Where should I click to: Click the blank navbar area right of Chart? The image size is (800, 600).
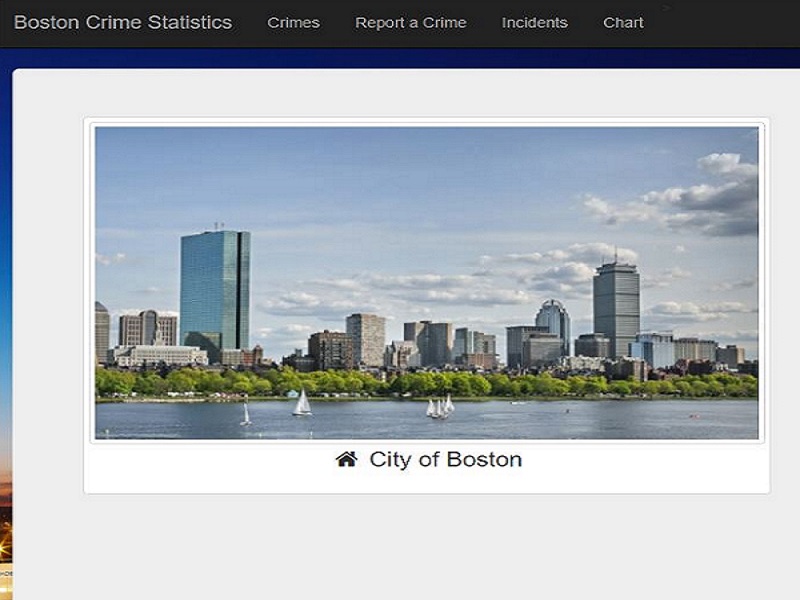tap(724, 23)
